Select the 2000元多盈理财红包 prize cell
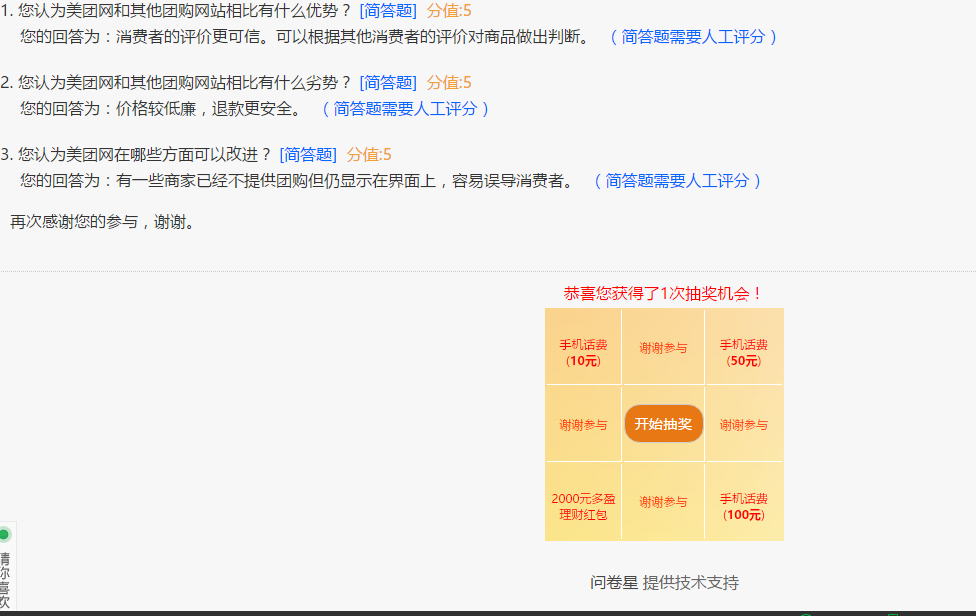 pos(583,502)
